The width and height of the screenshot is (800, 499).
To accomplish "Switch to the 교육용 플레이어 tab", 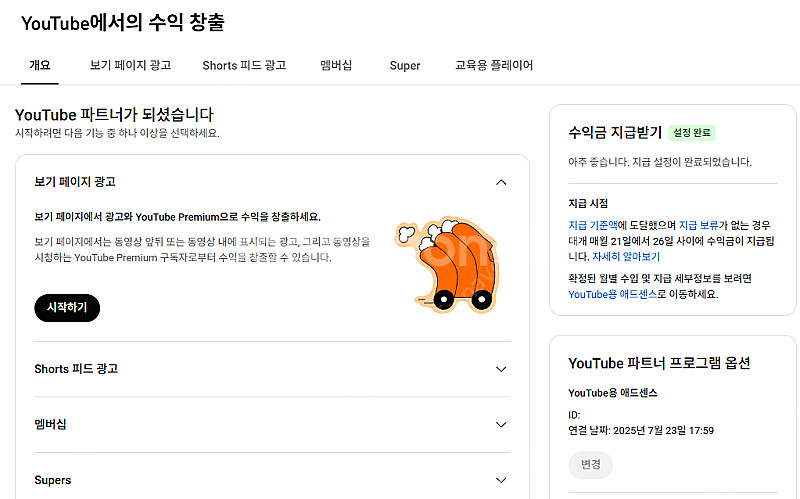I will 494,65.
